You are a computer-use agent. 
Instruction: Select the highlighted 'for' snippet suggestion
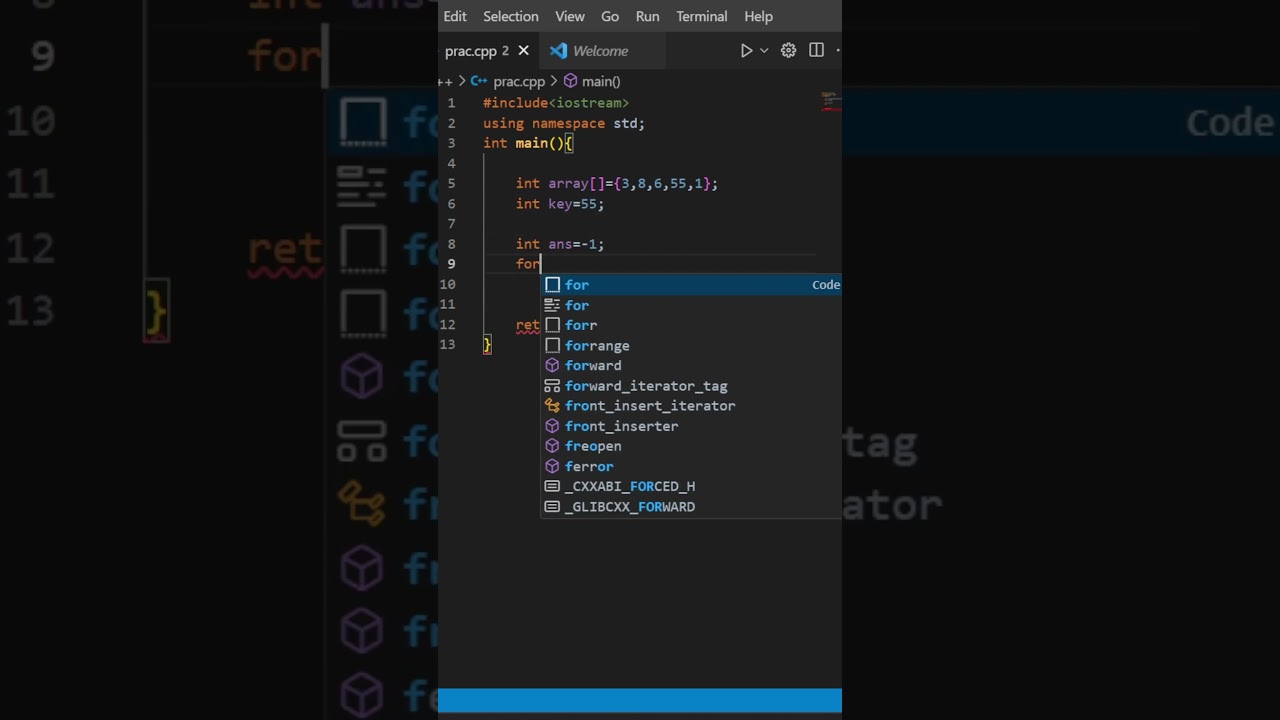(x=692, y=285)
